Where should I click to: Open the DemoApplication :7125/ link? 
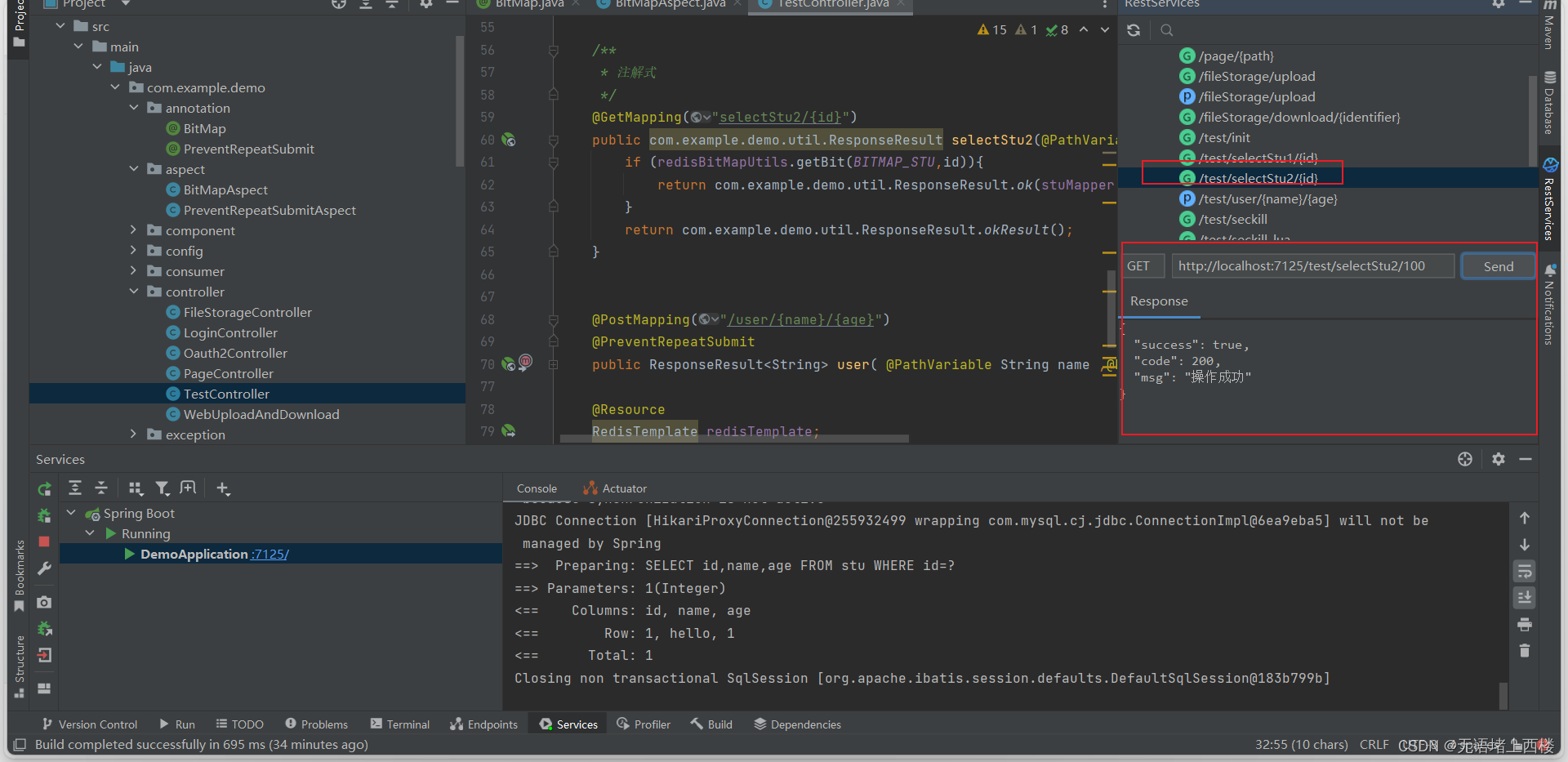pyautogui.click(x=269, y=554)
